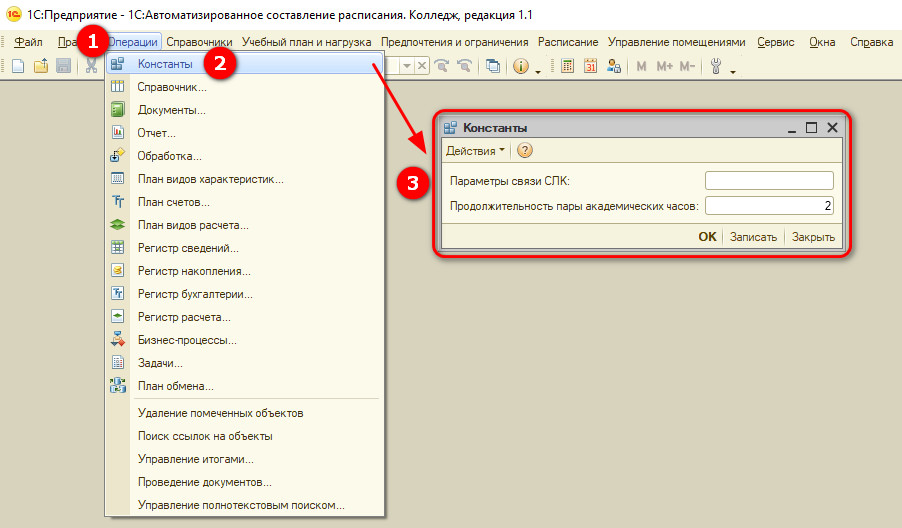This screenshot has height=528, width=902.
Task: Click Записать in the Константы window
Action: [753, 236]
